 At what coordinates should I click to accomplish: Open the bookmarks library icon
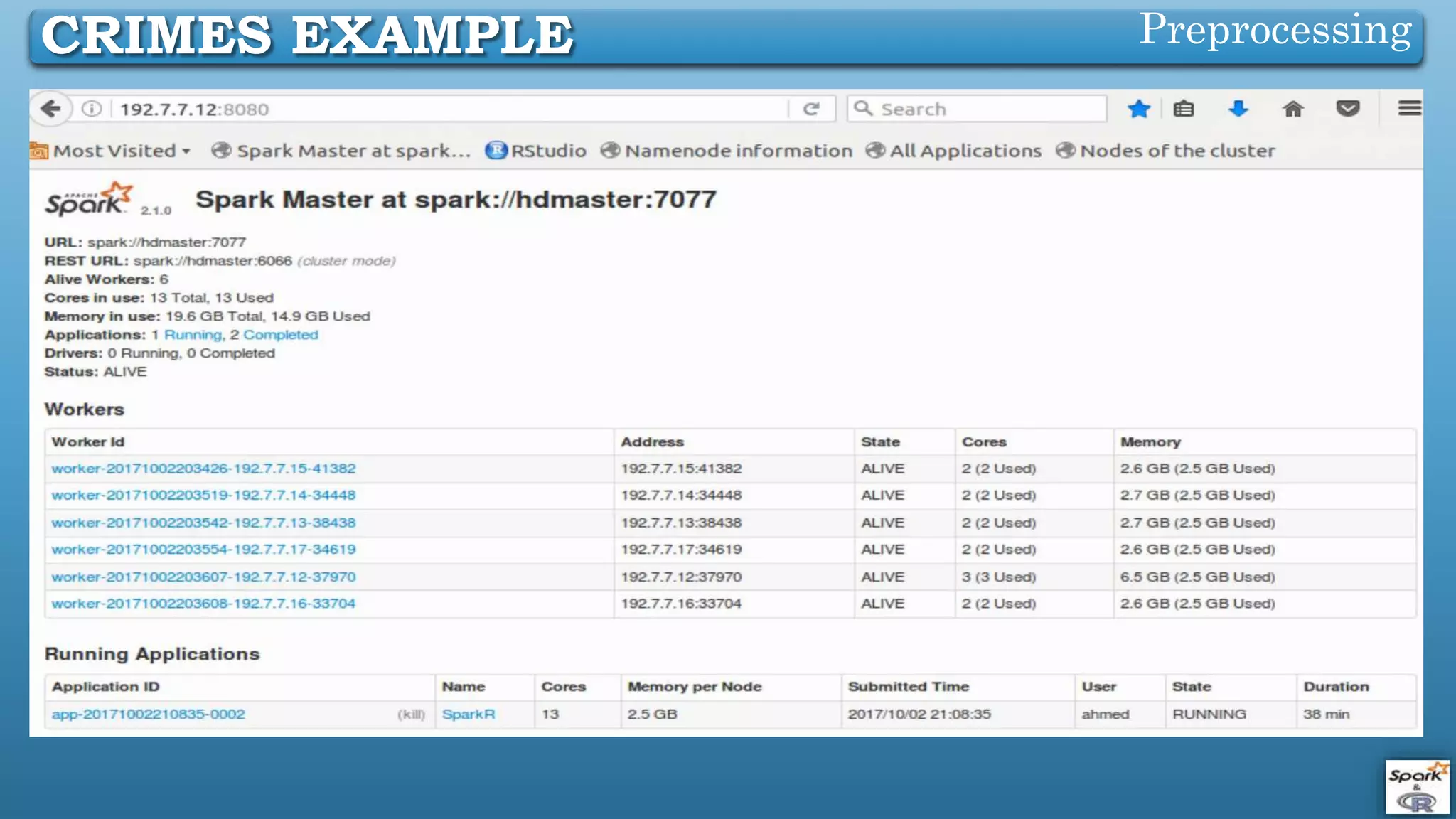tap(1184, 109)
